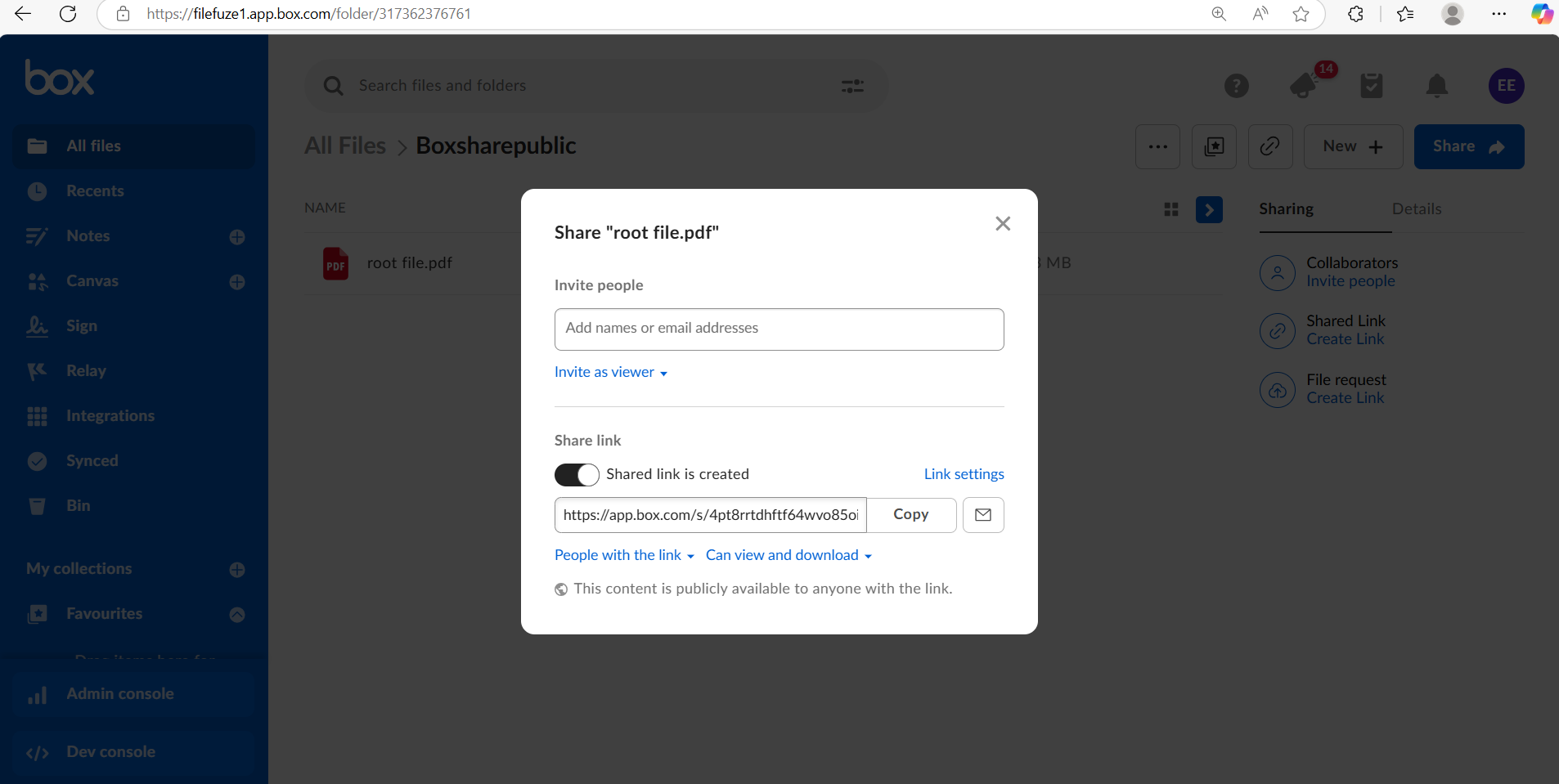Email the shared link using envelope icon
Image resolution: width=1559 pixels, height=784 pixels.
pyautogui.click(x=983, y=515)
